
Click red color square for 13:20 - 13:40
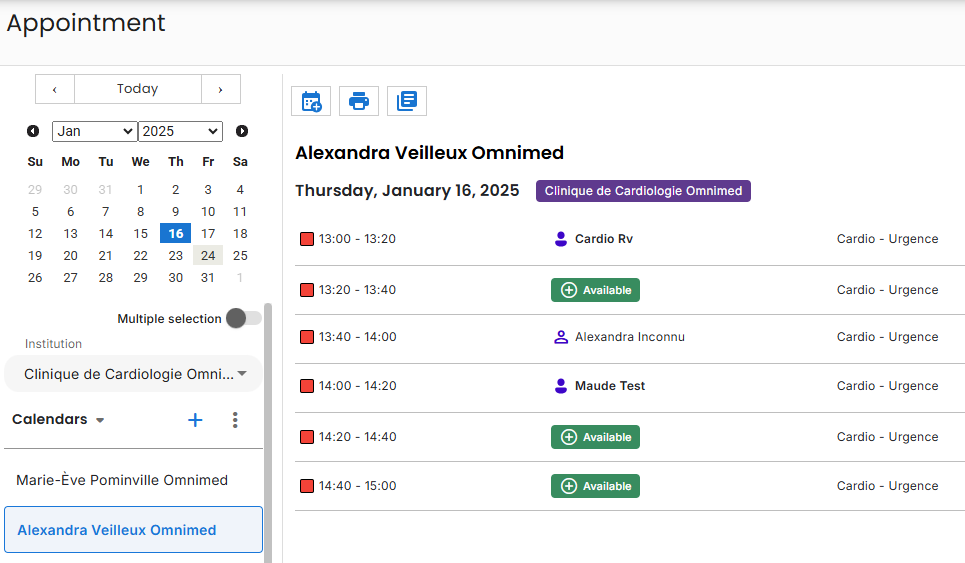point(307,290)
